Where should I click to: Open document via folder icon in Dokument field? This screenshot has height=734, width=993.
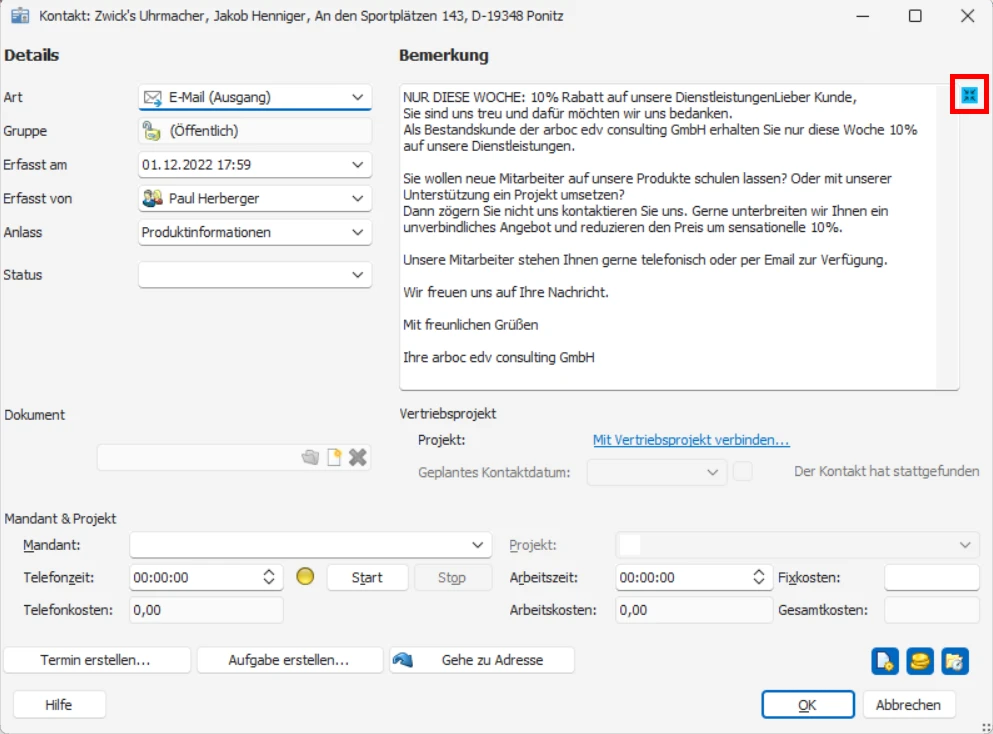click(x=310, y=457)
